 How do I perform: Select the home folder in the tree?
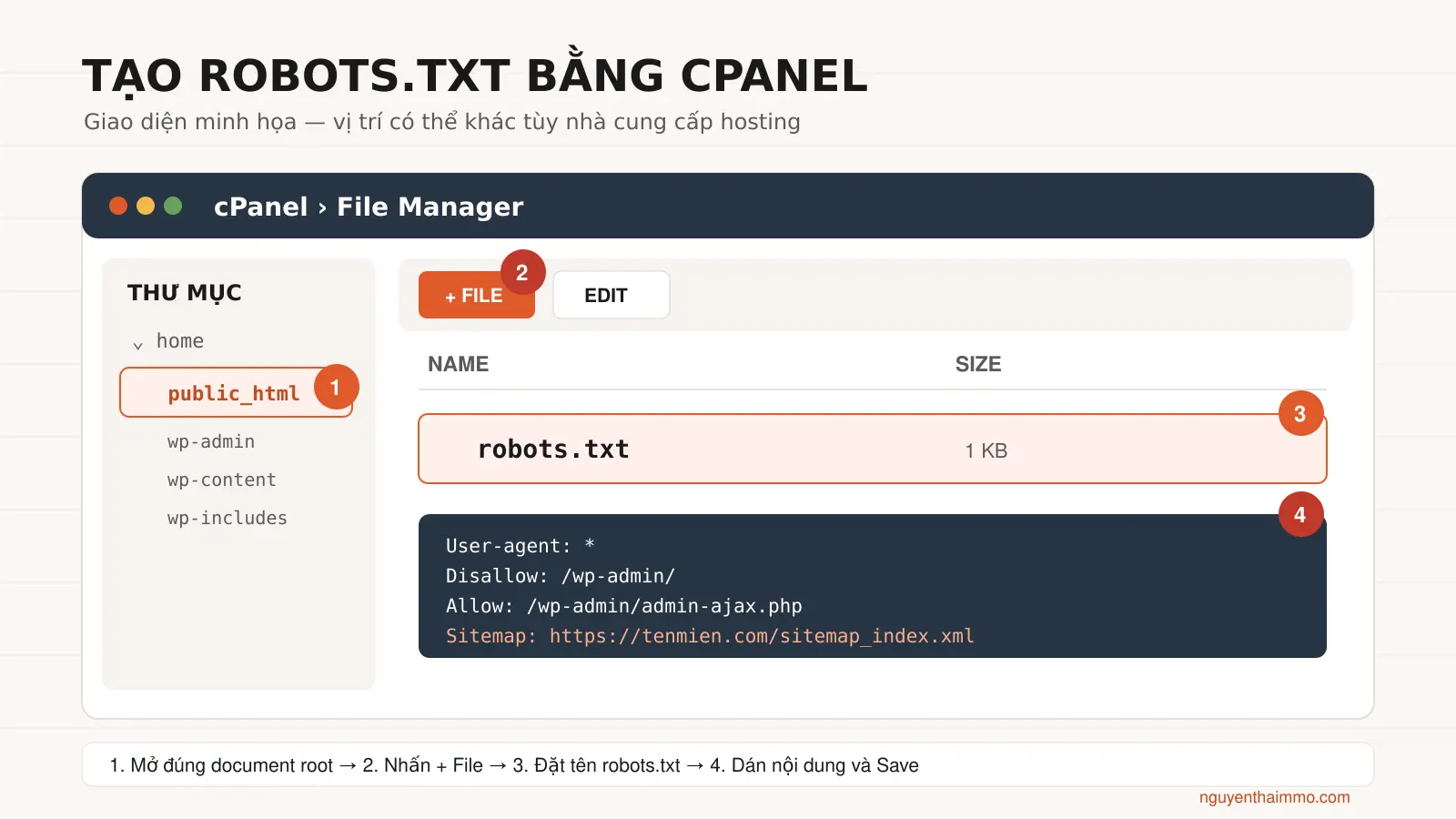pos(180,341)
